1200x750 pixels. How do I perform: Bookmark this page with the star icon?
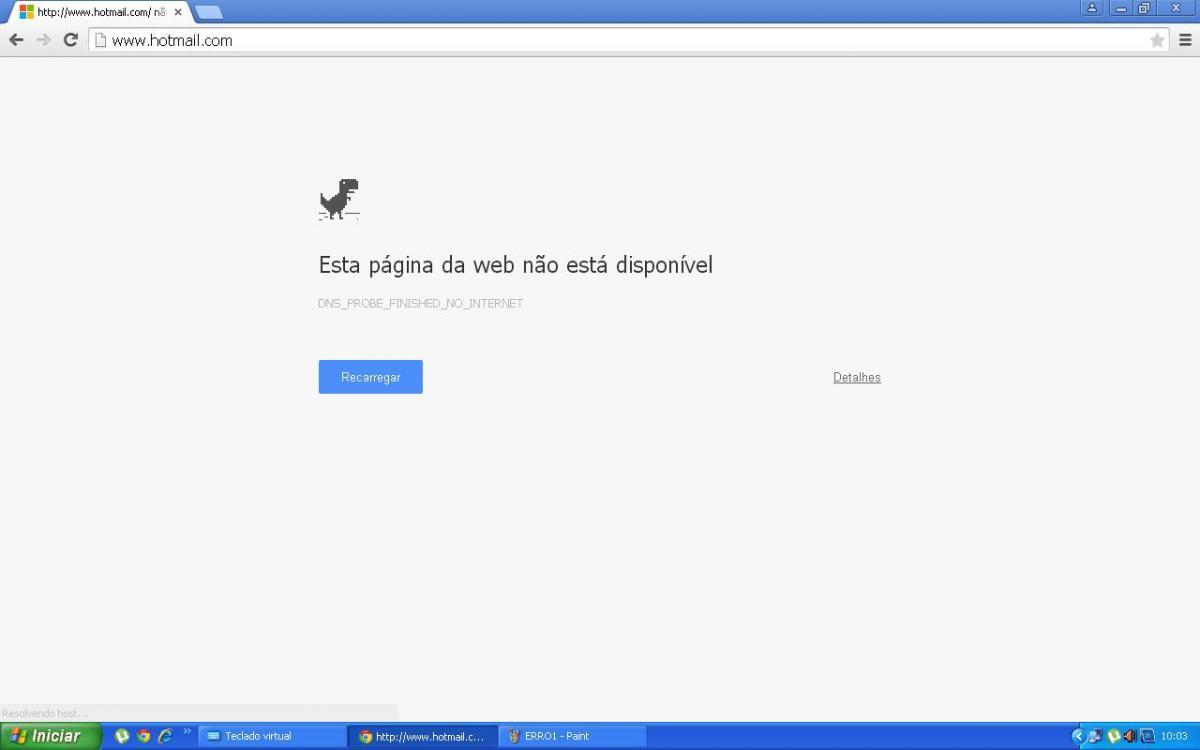[1157, 40]
